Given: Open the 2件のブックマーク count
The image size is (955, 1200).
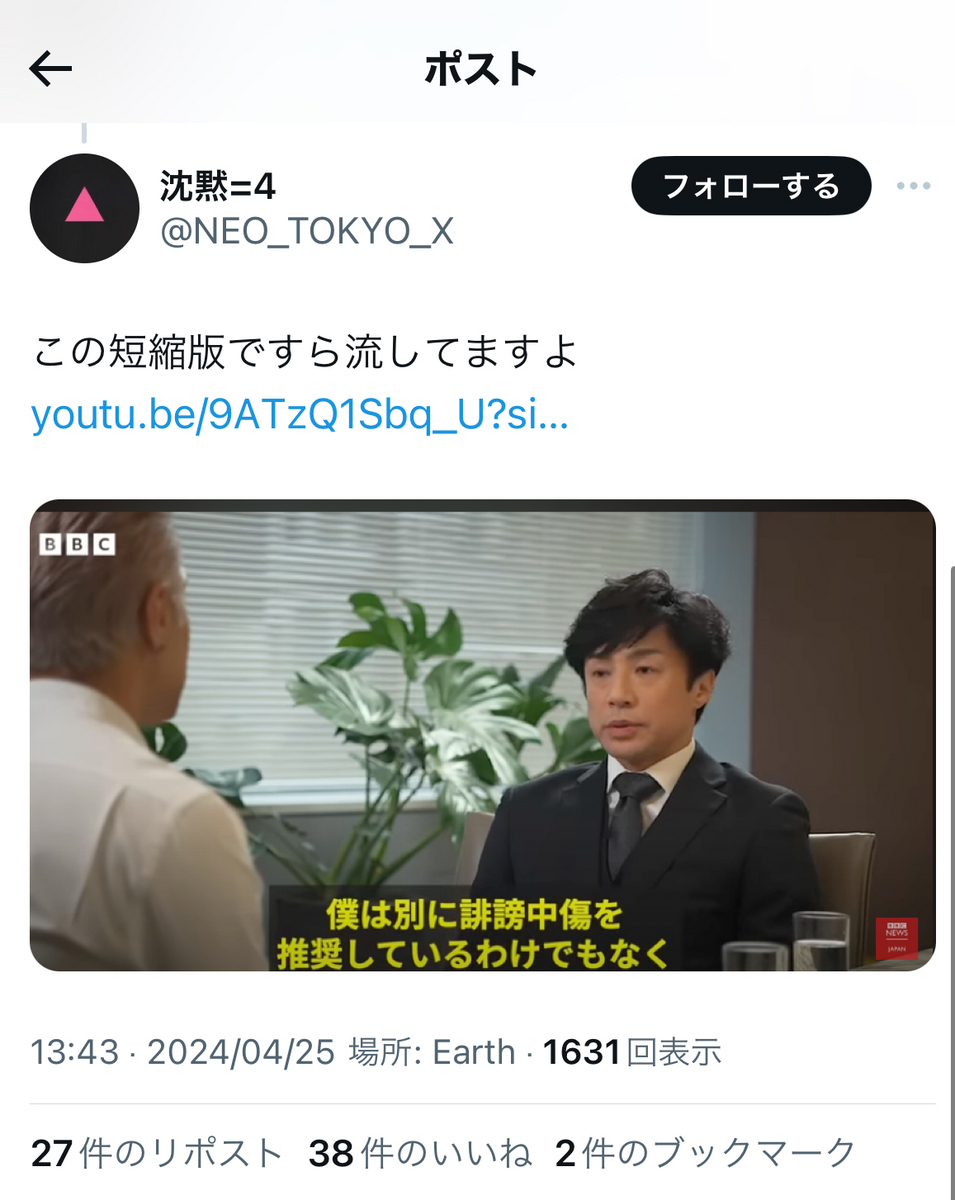Looking at the screenshot, I should [706, 1153].
